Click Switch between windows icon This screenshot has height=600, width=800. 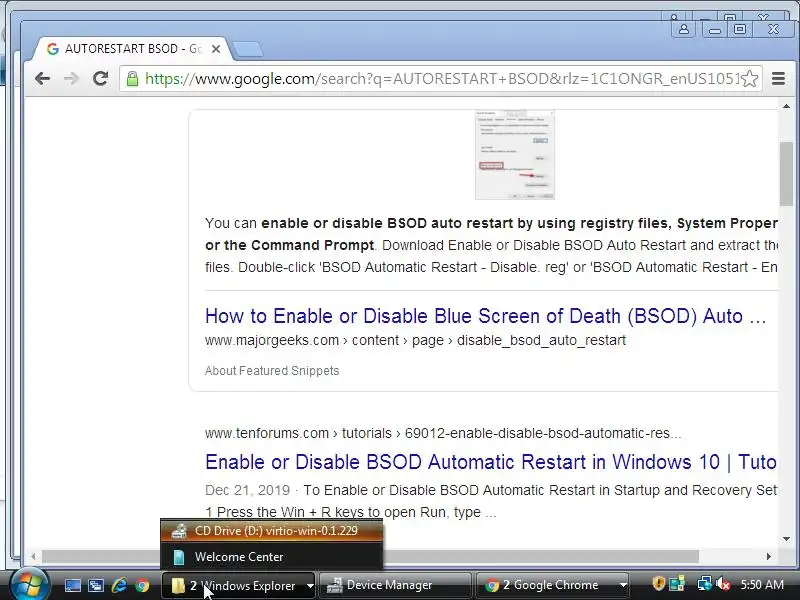pyautogui.click(x=96, y=585)
